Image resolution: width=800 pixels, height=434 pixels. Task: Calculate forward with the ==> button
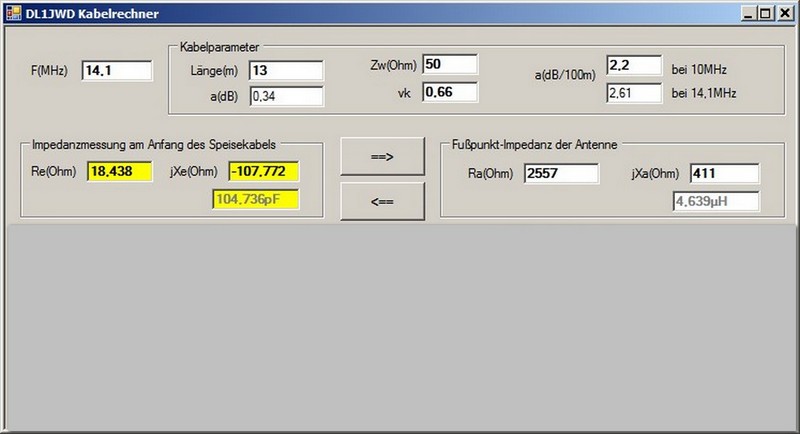pos(383,157)
